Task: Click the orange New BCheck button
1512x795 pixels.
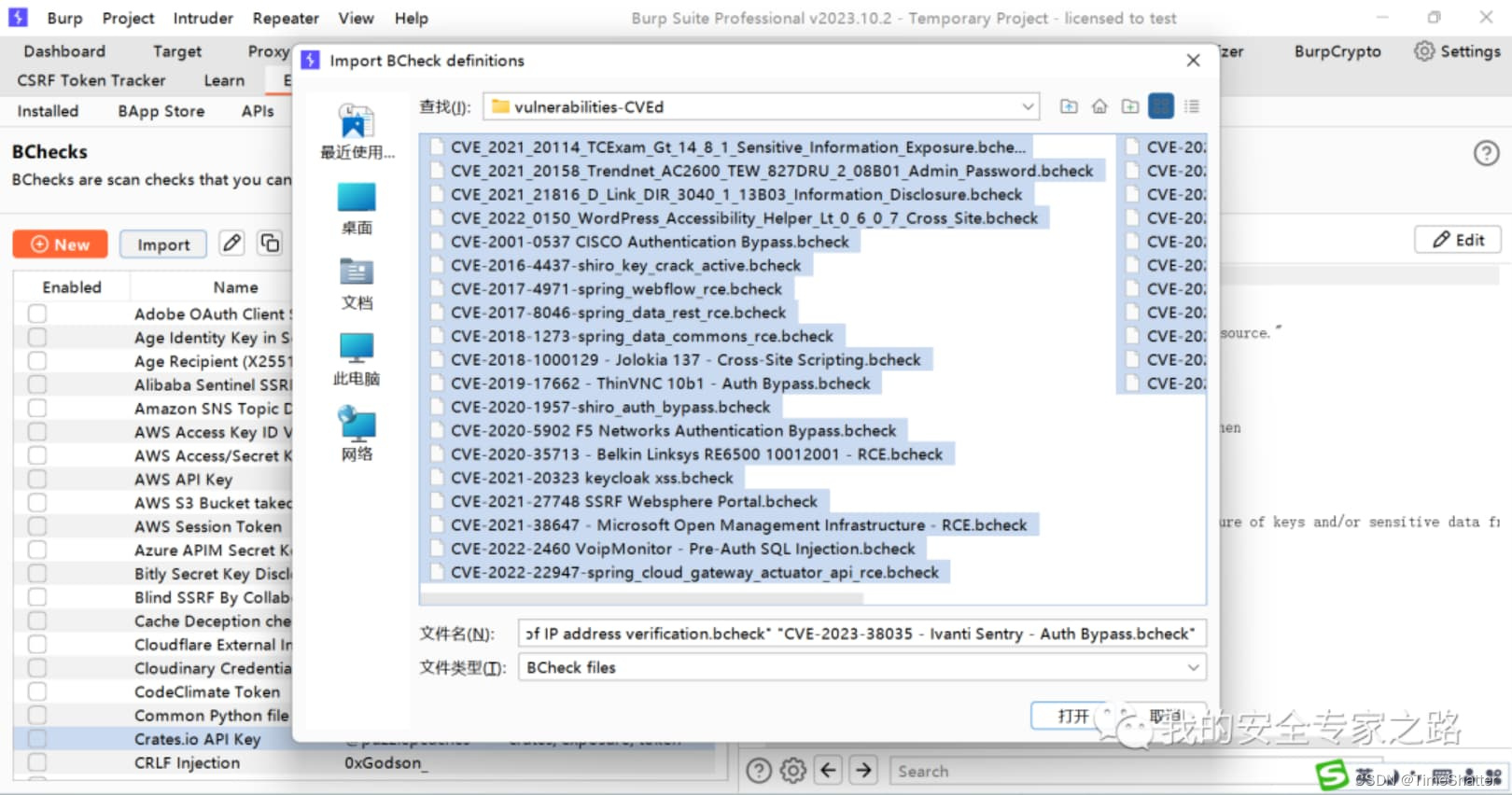Action: coord(60,244)
